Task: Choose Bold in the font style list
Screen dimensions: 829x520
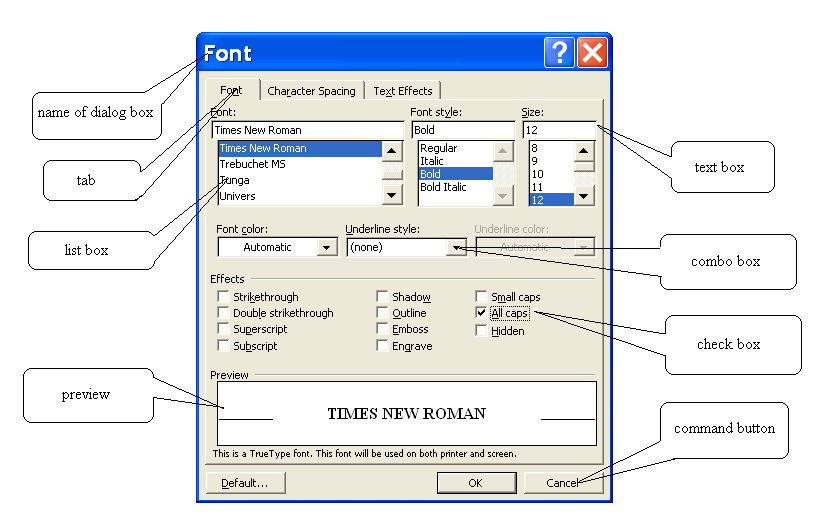Action: pos(456,174)
